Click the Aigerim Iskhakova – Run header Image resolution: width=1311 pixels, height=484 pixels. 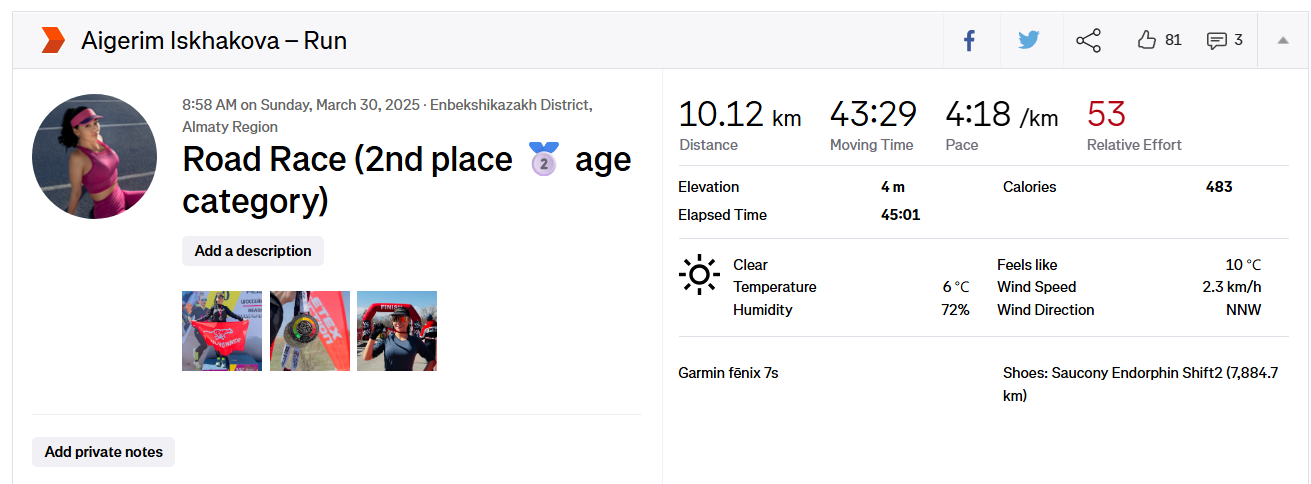tap(214, 41)
